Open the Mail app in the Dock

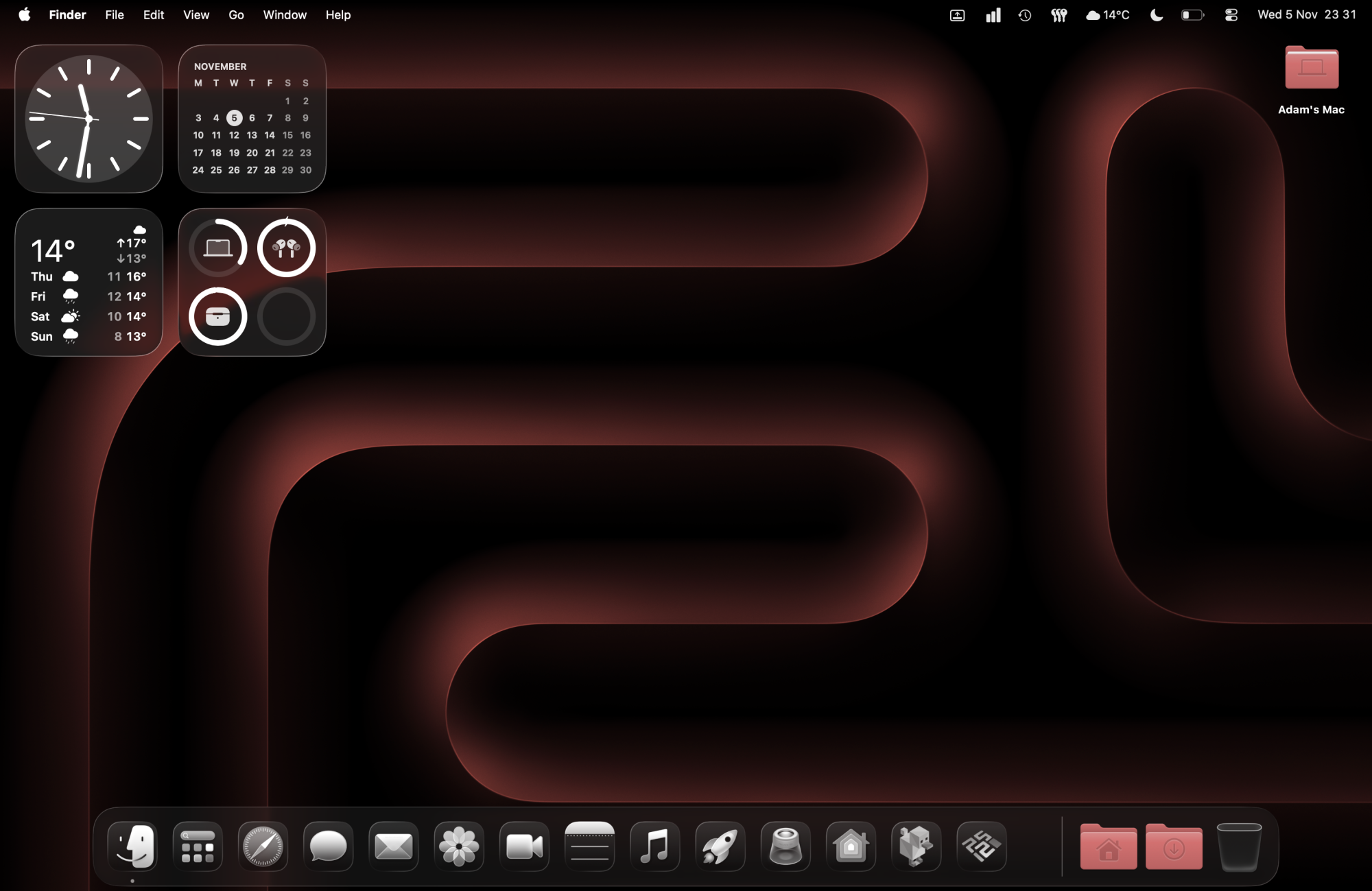[x=393, y=846]
